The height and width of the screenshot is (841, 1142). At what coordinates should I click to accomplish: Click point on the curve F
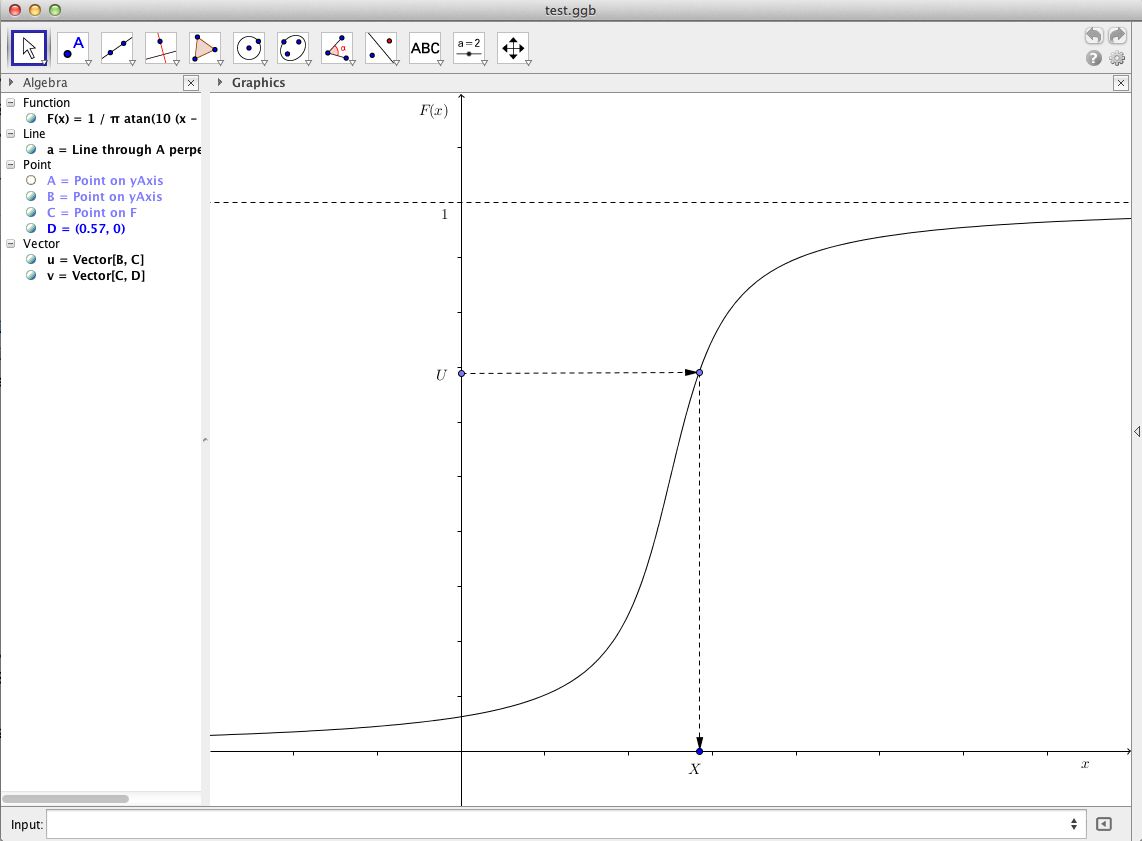tap(699, 373)
